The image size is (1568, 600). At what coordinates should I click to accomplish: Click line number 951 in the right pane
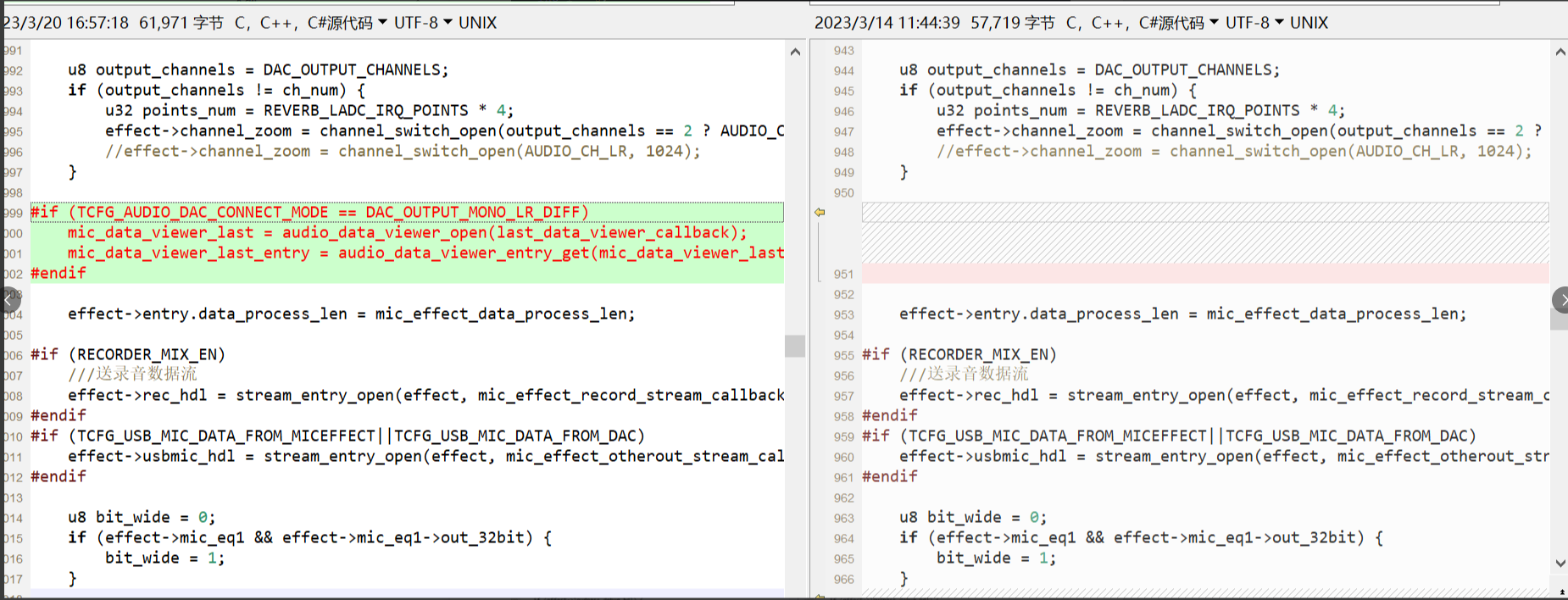coord(843,274)
